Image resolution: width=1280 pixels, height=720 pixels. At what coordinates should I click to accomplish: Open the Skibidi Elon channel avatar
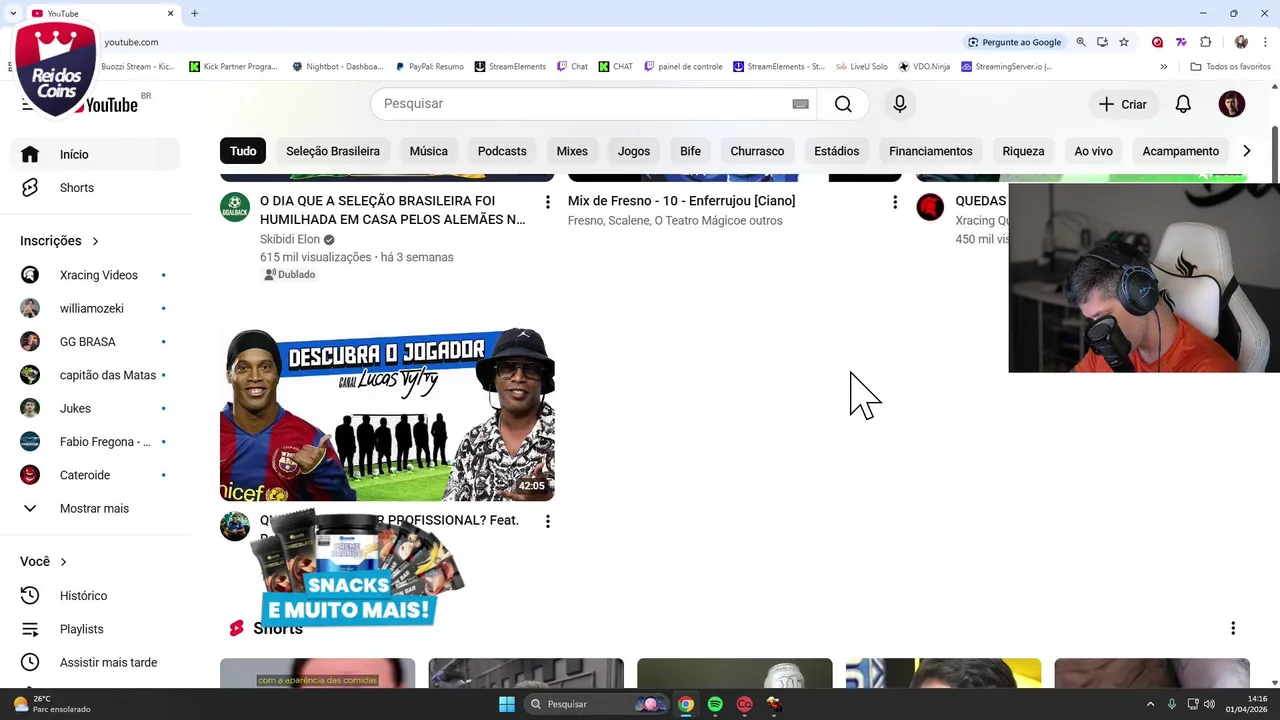[x=235, y=207]
